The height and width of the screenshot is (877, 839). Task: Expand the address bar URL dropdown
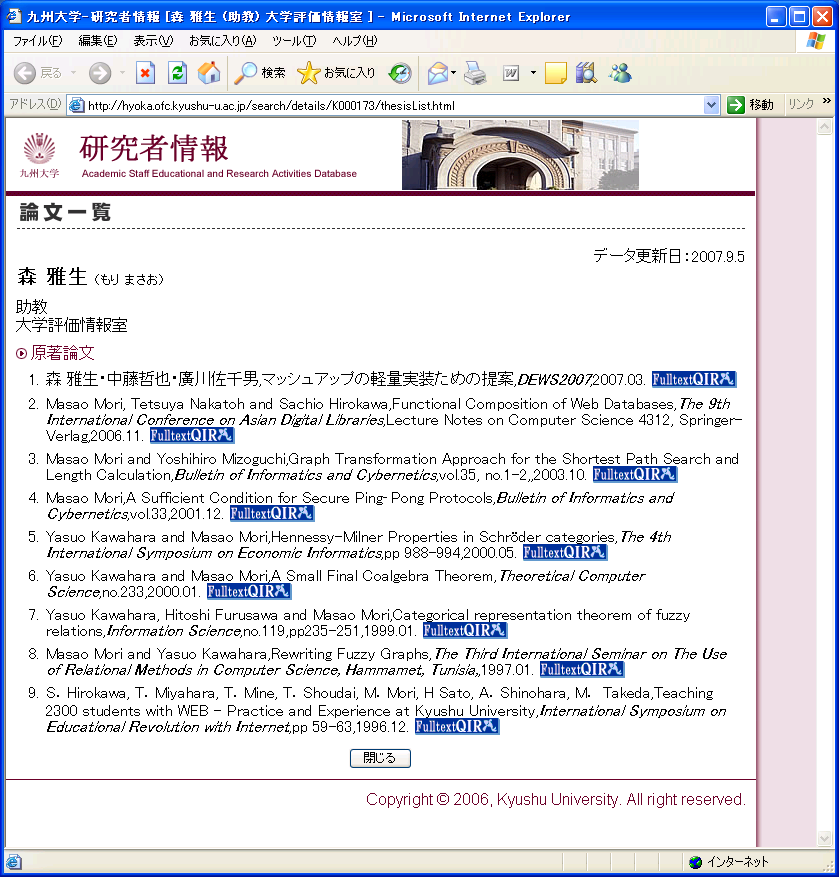click(x=711, y=105)
